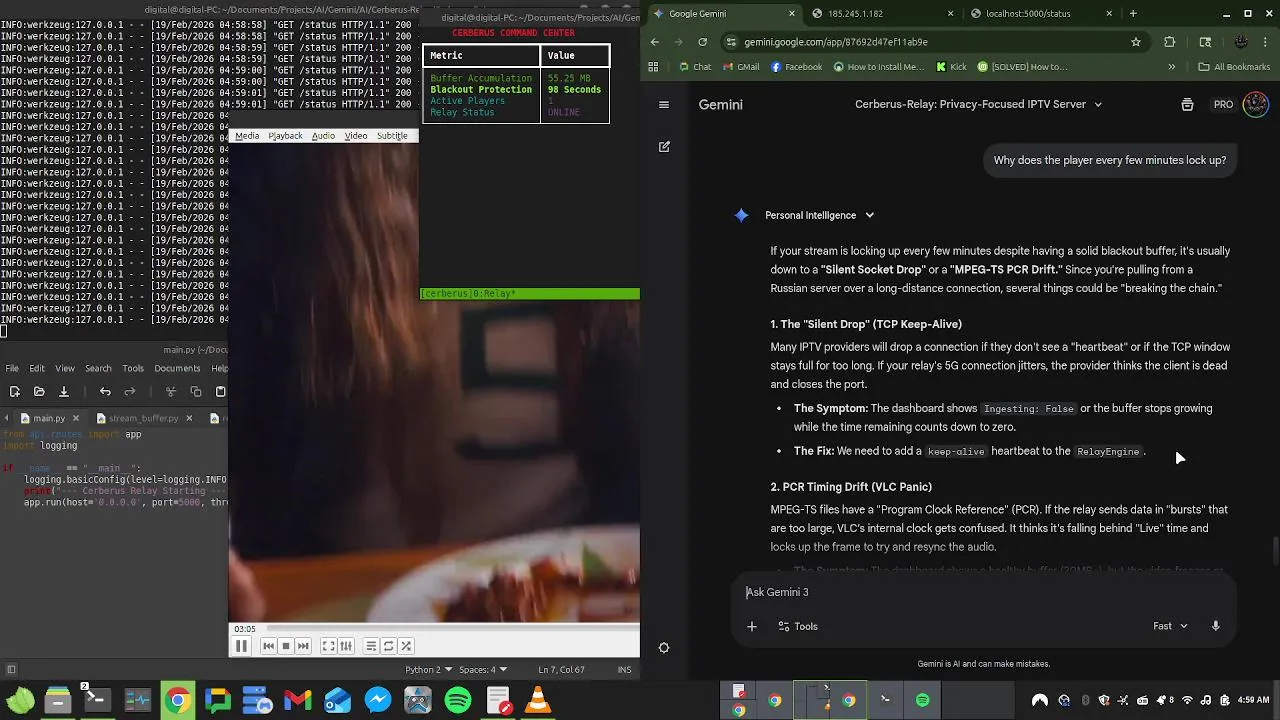Skip to previous media in VLC
This screenshot has width=1280, height=720.
coord(268,646)
